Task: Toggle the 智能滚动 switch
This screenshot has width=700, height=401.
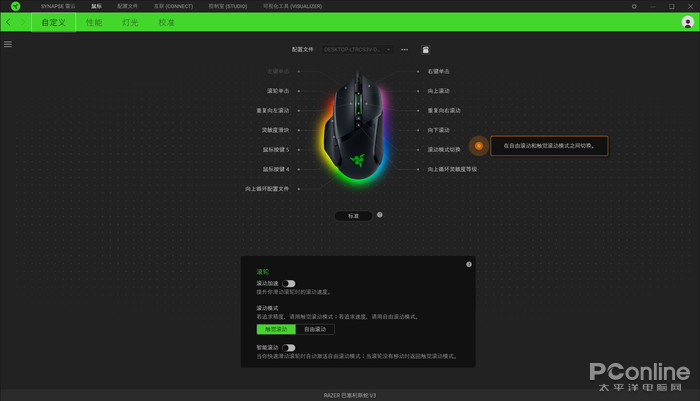Action: [288, 347]
